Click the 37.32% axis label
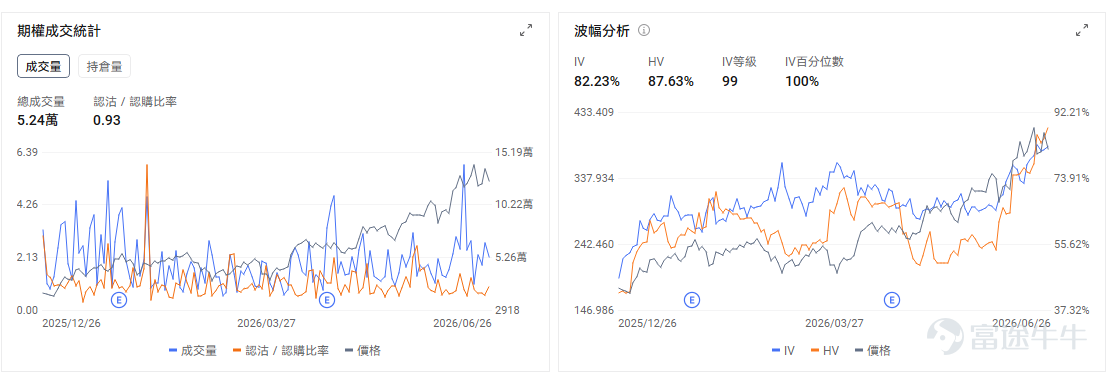 [1072, 310]
